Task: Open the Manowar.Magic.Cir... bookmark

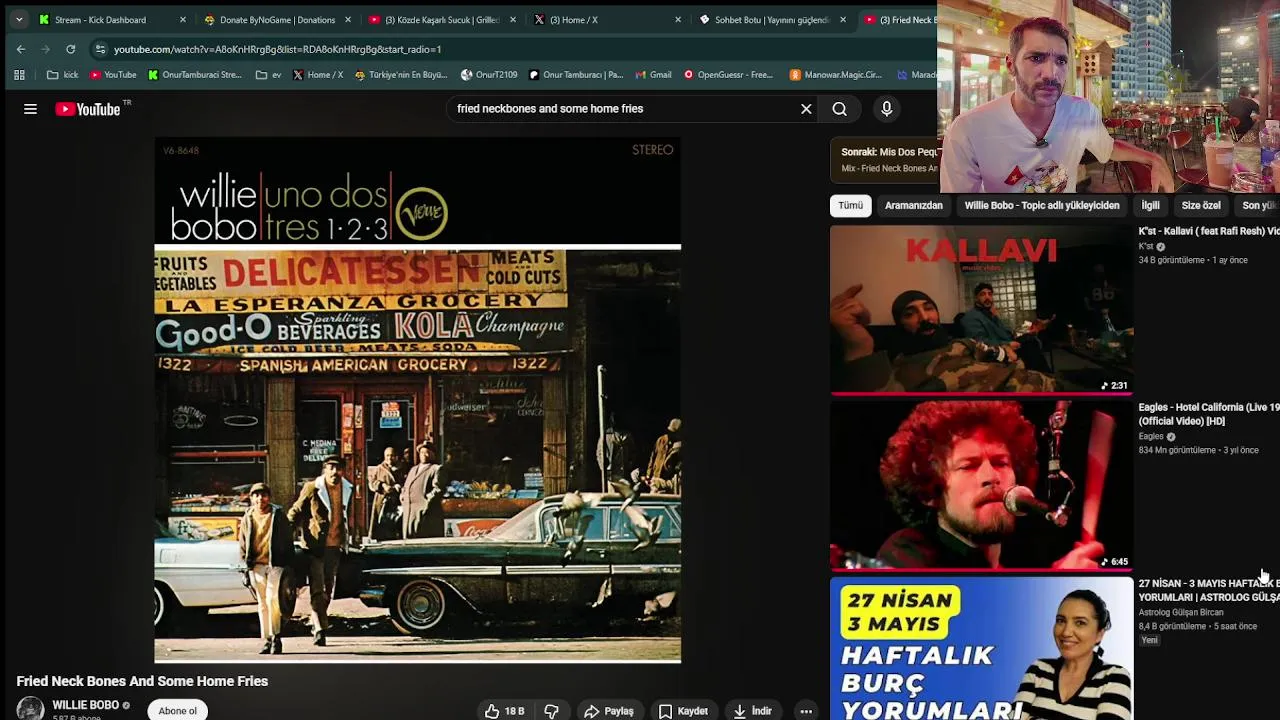Action: coord(836,74)
